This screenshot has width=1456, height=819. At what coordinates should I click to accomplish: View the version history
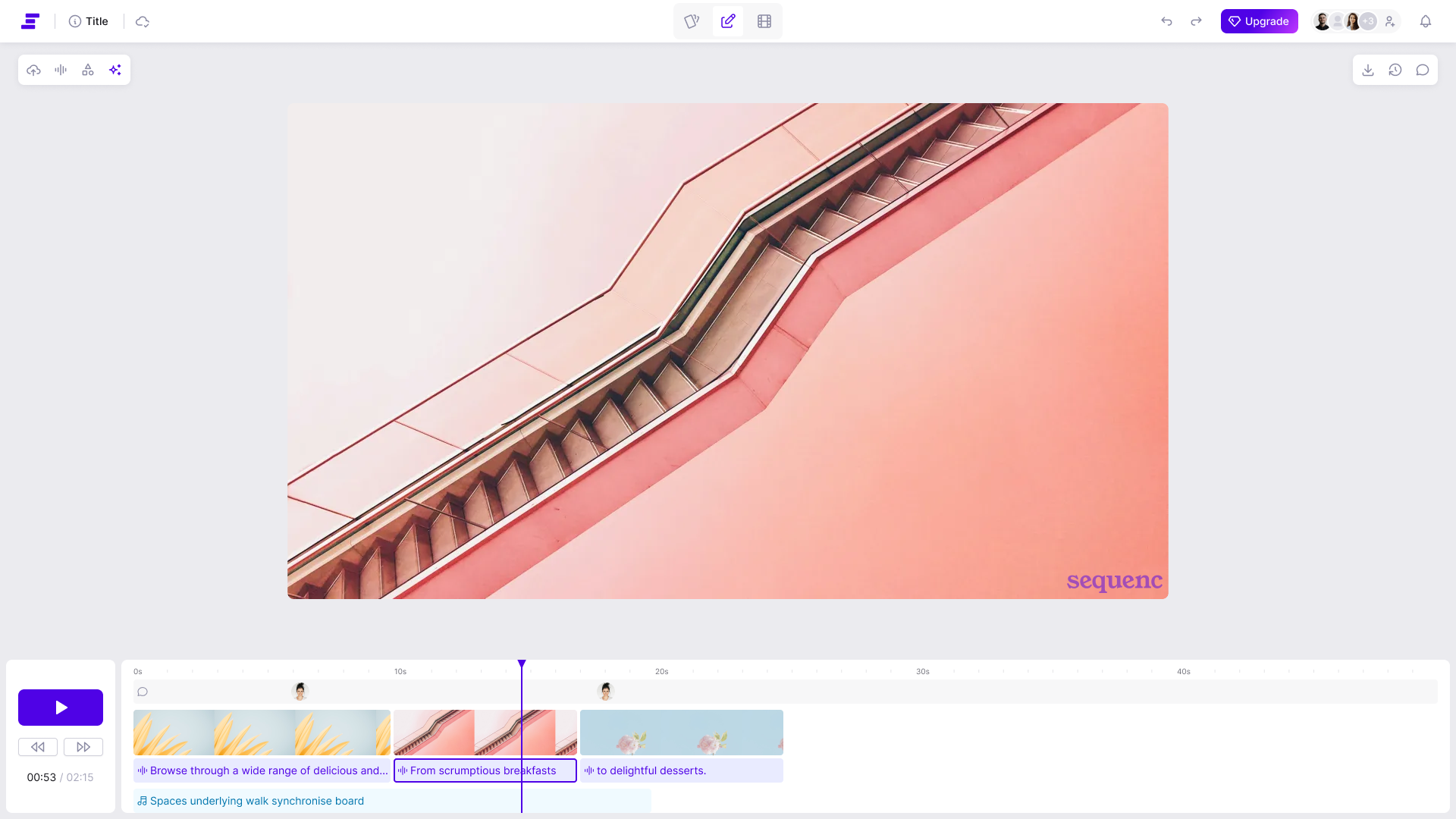click(1395, 69)
